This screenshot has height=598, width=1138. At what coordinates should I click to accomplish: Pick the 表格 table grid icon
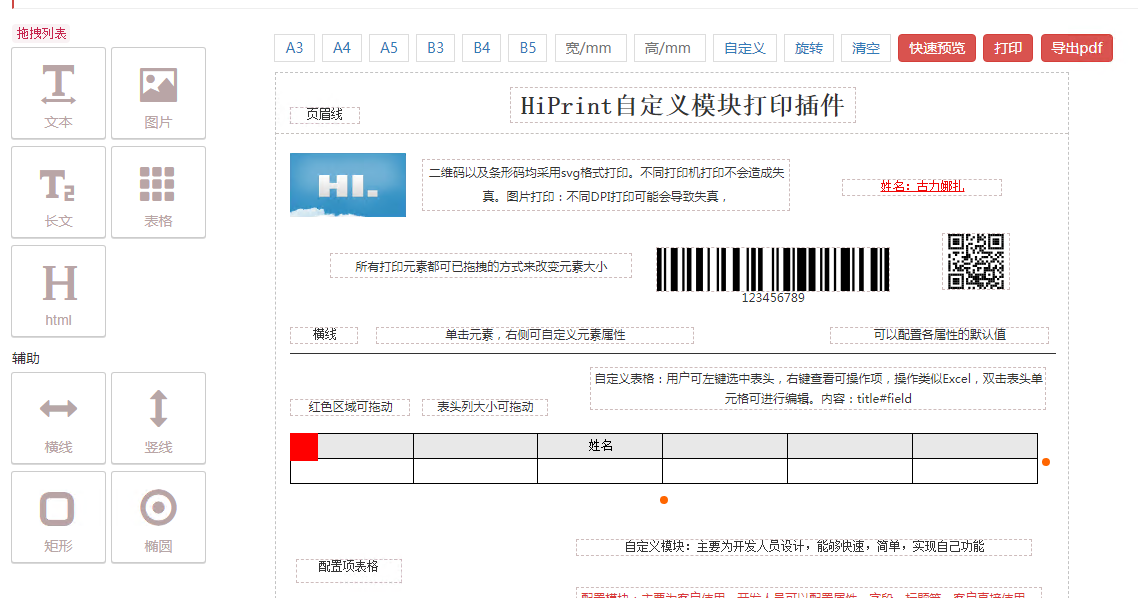click(x=158, y=192)
